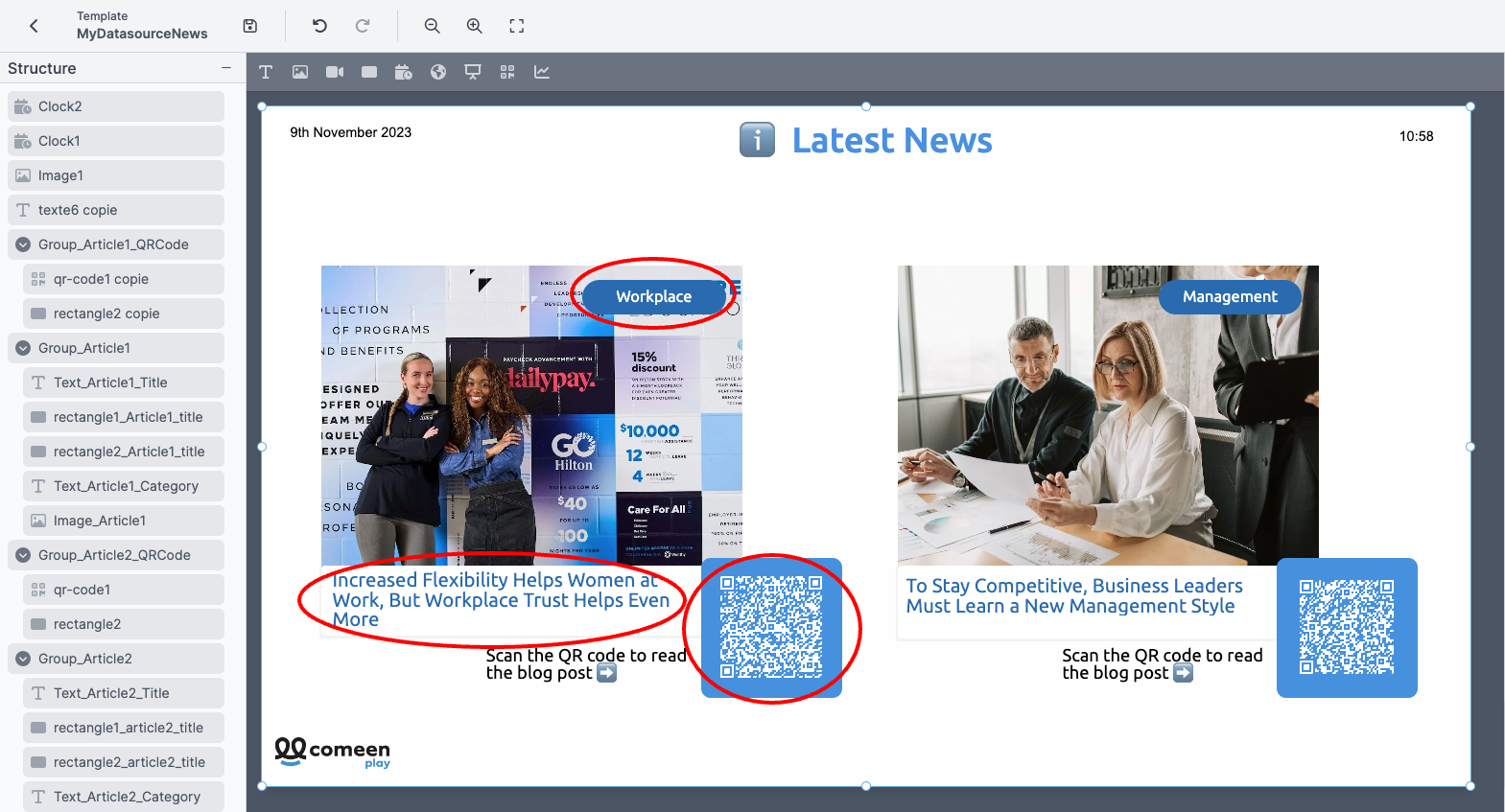Screen dimensions: 1505x812
Task: Select the texte6 copie layer
Action: [x=116, y=210]
